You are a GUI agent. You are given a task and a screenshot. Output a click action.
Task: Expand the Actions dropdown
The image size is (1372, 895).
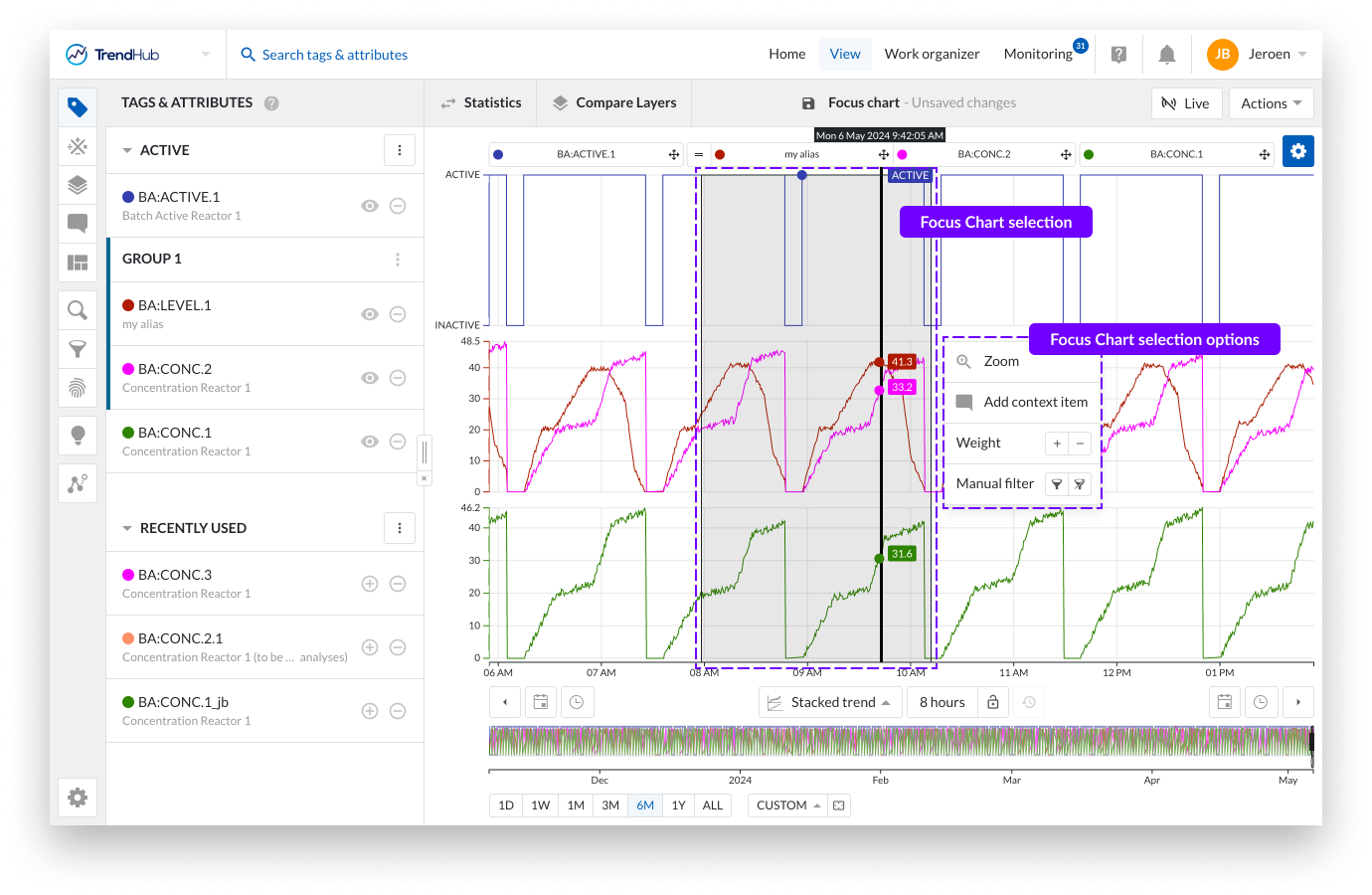click(x=1271, y=103)
